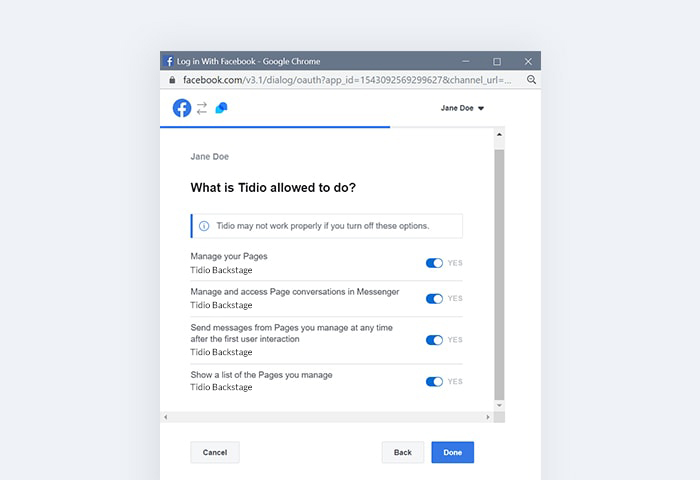Click 'Manage and access Page conversations in Messenger' label
Viewport: 700px width, 480px height.
295,292
